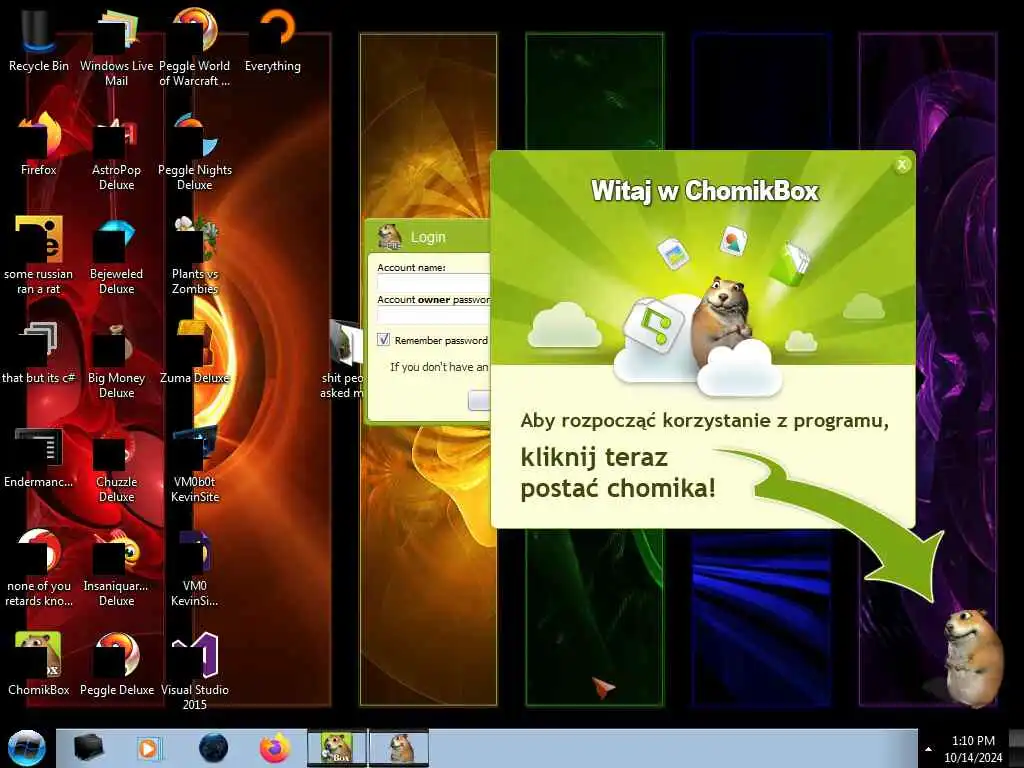Click the partially hidden Login dialog button

tap(479, 400)
